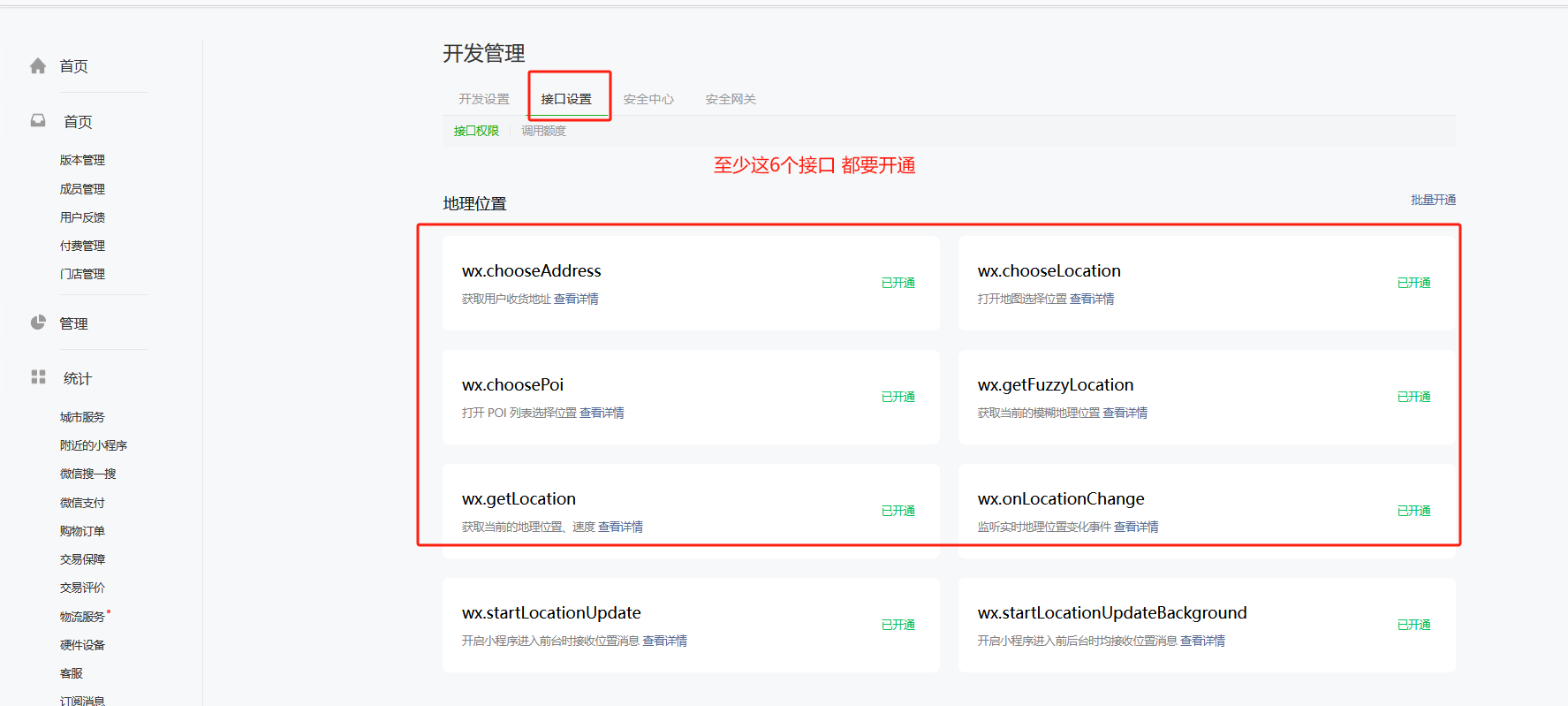
Task: View 查看详情 for wx.choosePoi
Action: click(602, 413)
